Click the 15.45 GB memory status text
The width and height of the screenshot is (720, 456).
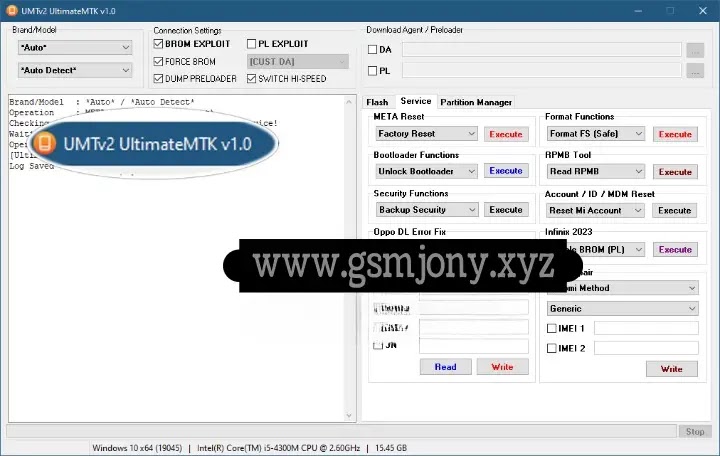point(391,448)
